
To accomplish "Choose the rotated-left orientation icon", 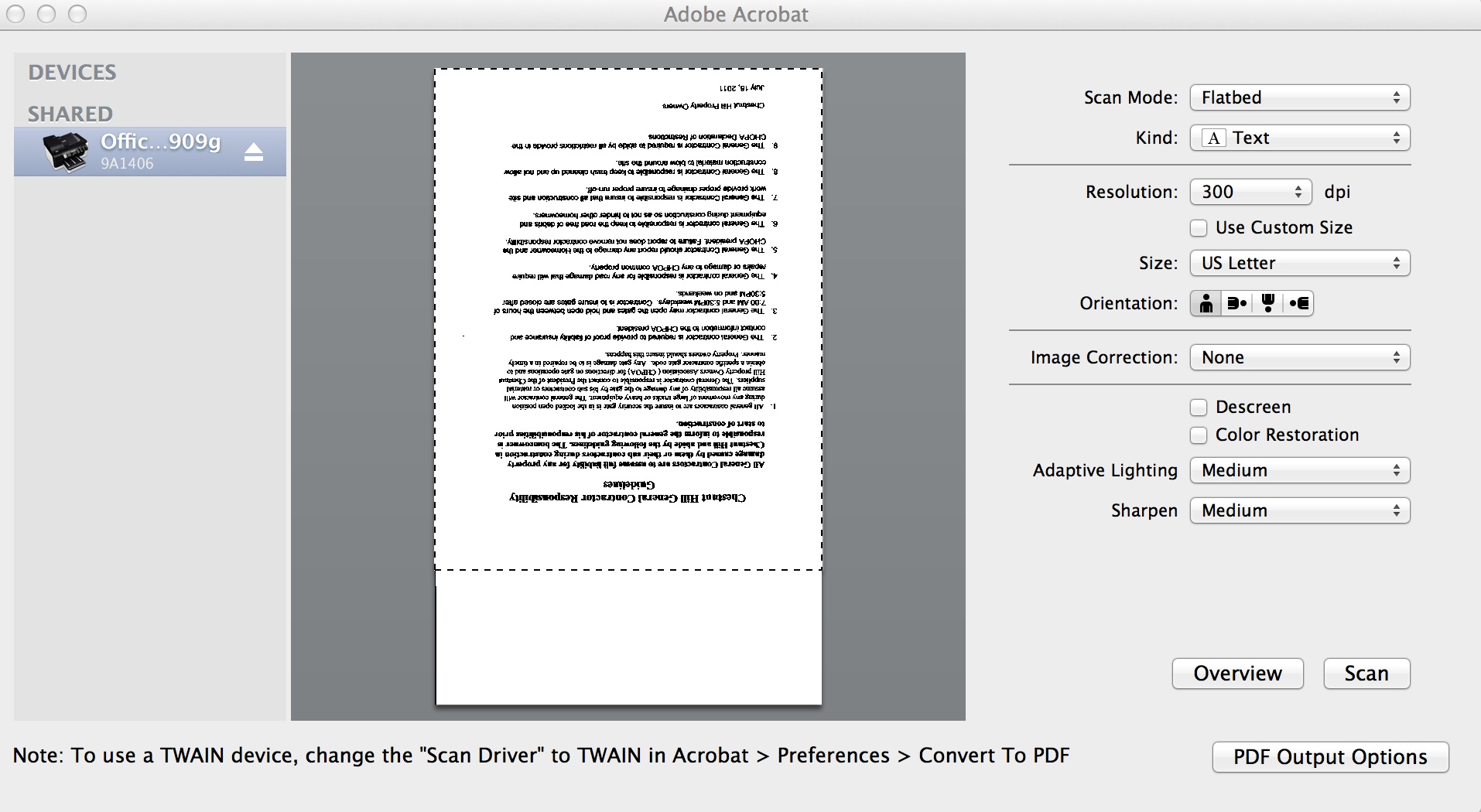I will click(1298, 303).
